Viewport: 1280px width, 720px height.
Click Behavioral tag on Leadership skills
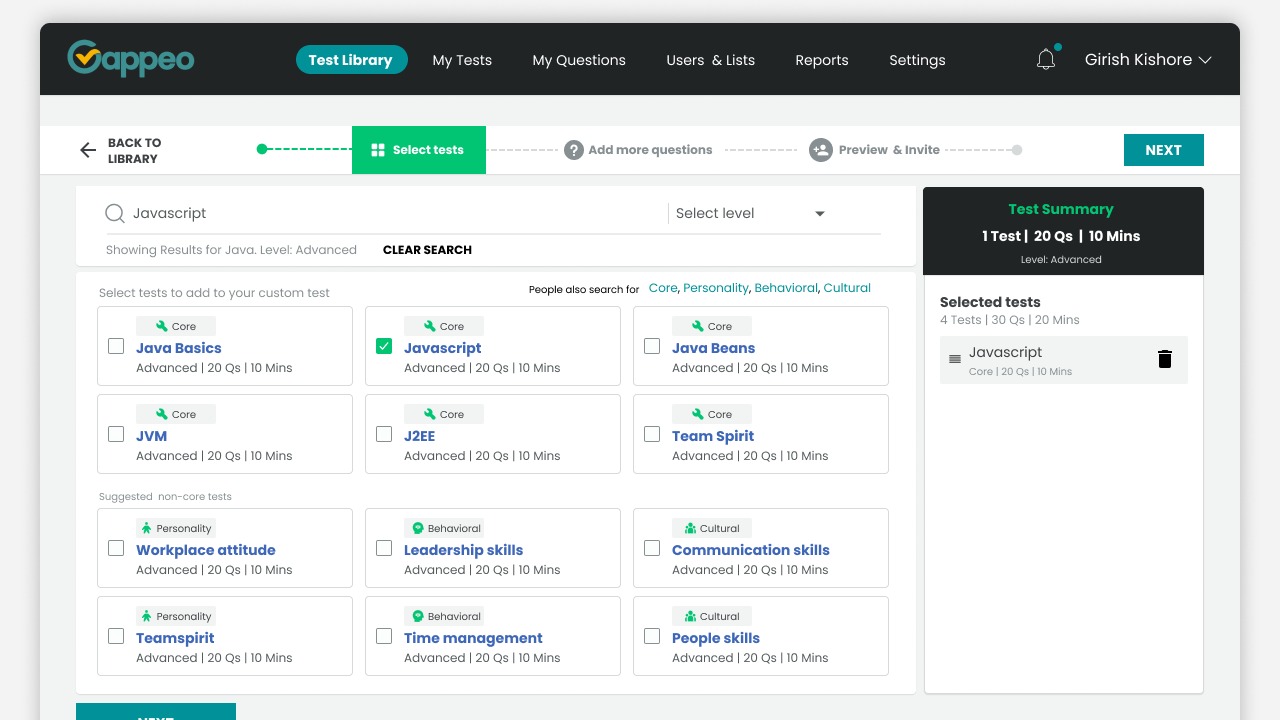point(444,528)
